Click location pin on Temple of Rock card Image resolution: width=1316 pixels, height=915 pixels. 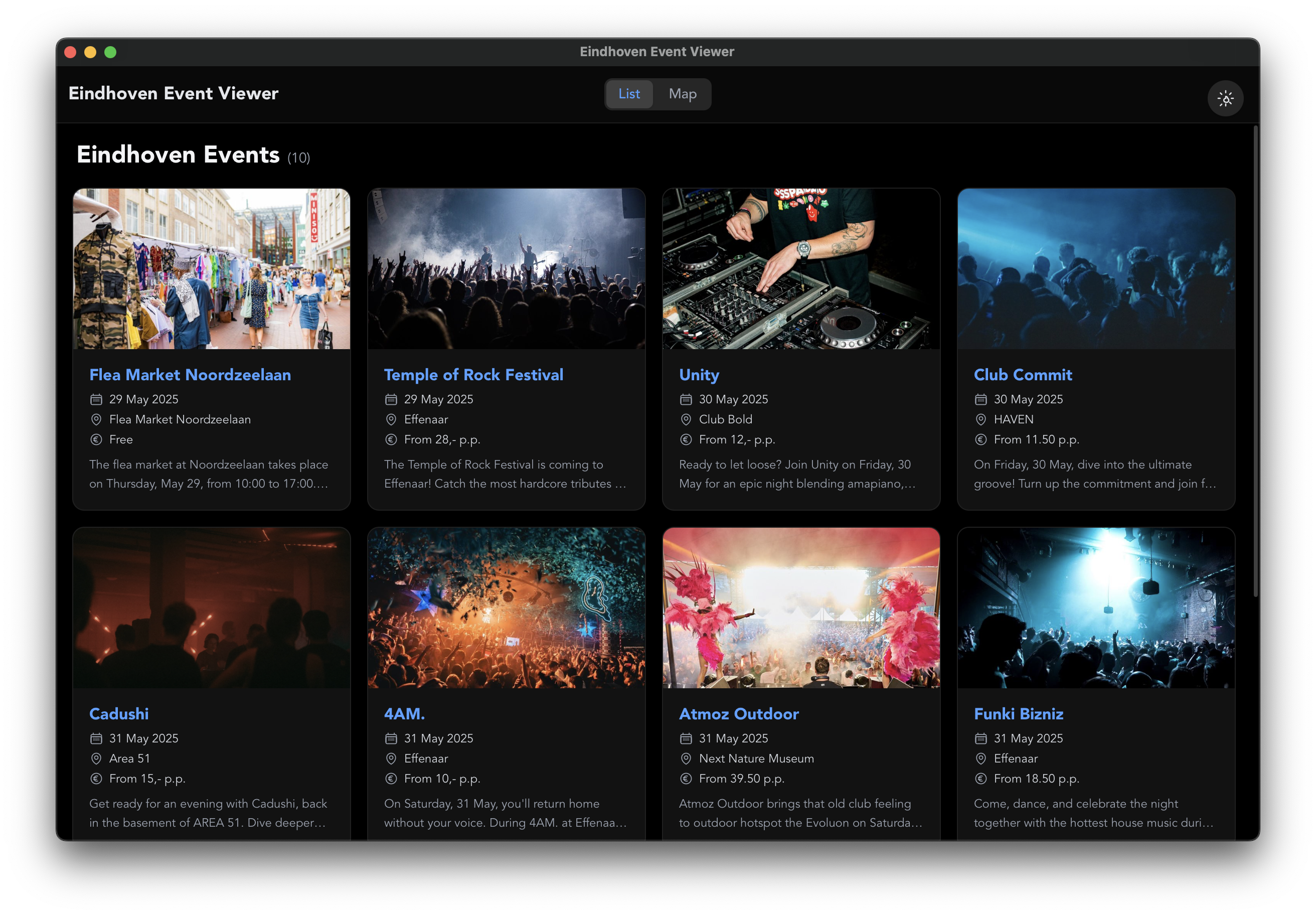tap(391, 419)
